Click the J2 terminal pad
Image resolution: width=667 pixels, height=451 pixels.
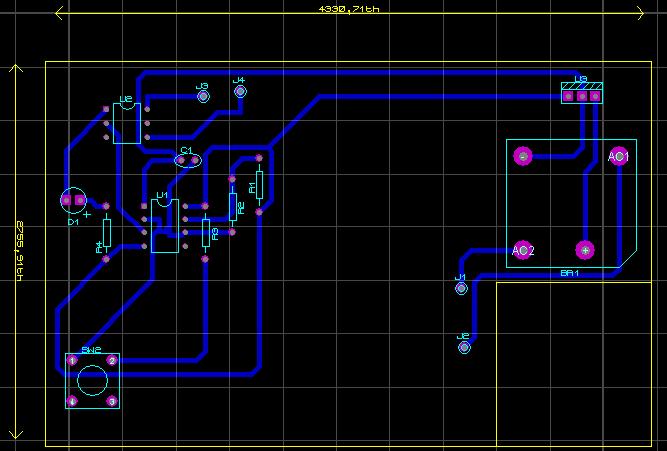[464, 348]
